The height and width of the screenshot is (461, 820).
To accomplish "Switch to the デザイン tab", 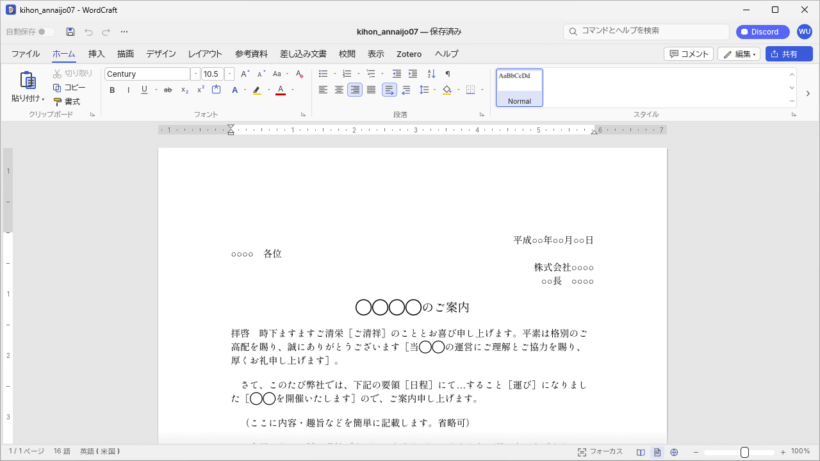I will click(x=161, y=54).
